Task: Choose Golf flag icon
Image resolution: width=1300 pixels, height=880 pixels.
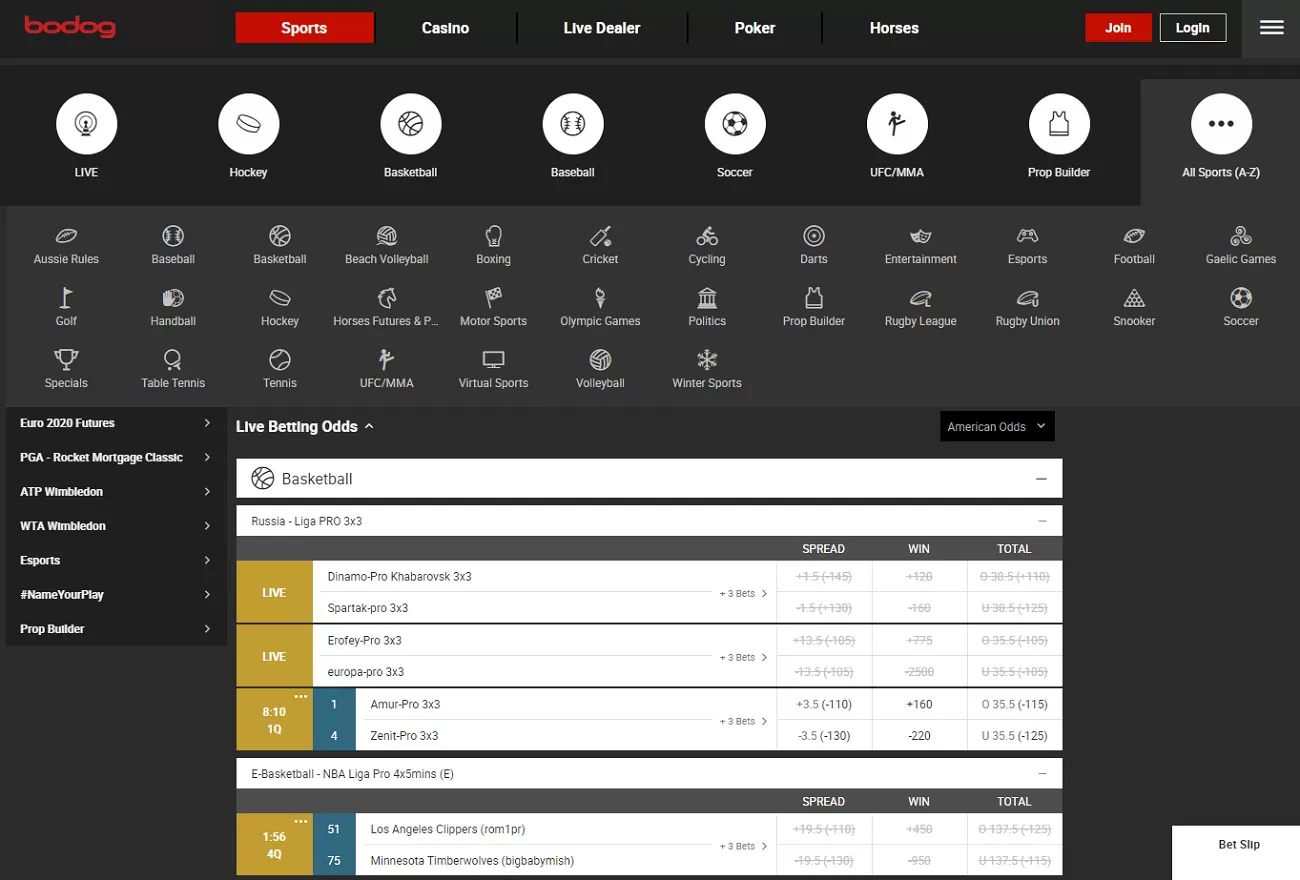Action: 66,298
